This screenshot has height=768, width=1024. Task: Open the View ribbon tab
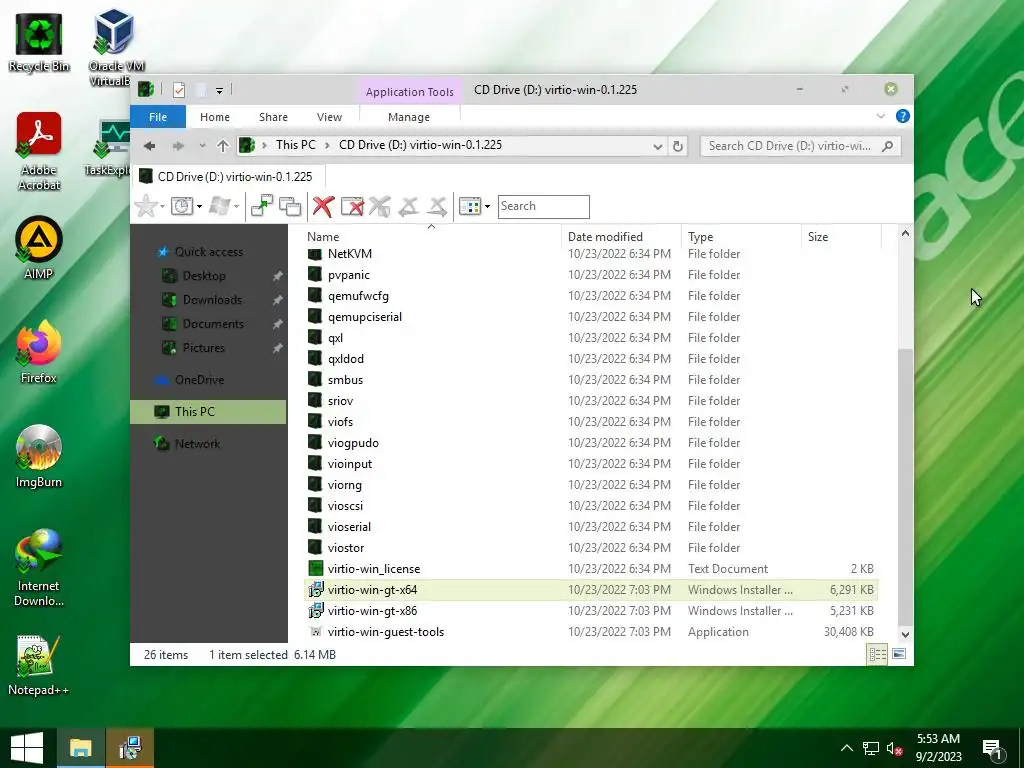tap(329, 117)
